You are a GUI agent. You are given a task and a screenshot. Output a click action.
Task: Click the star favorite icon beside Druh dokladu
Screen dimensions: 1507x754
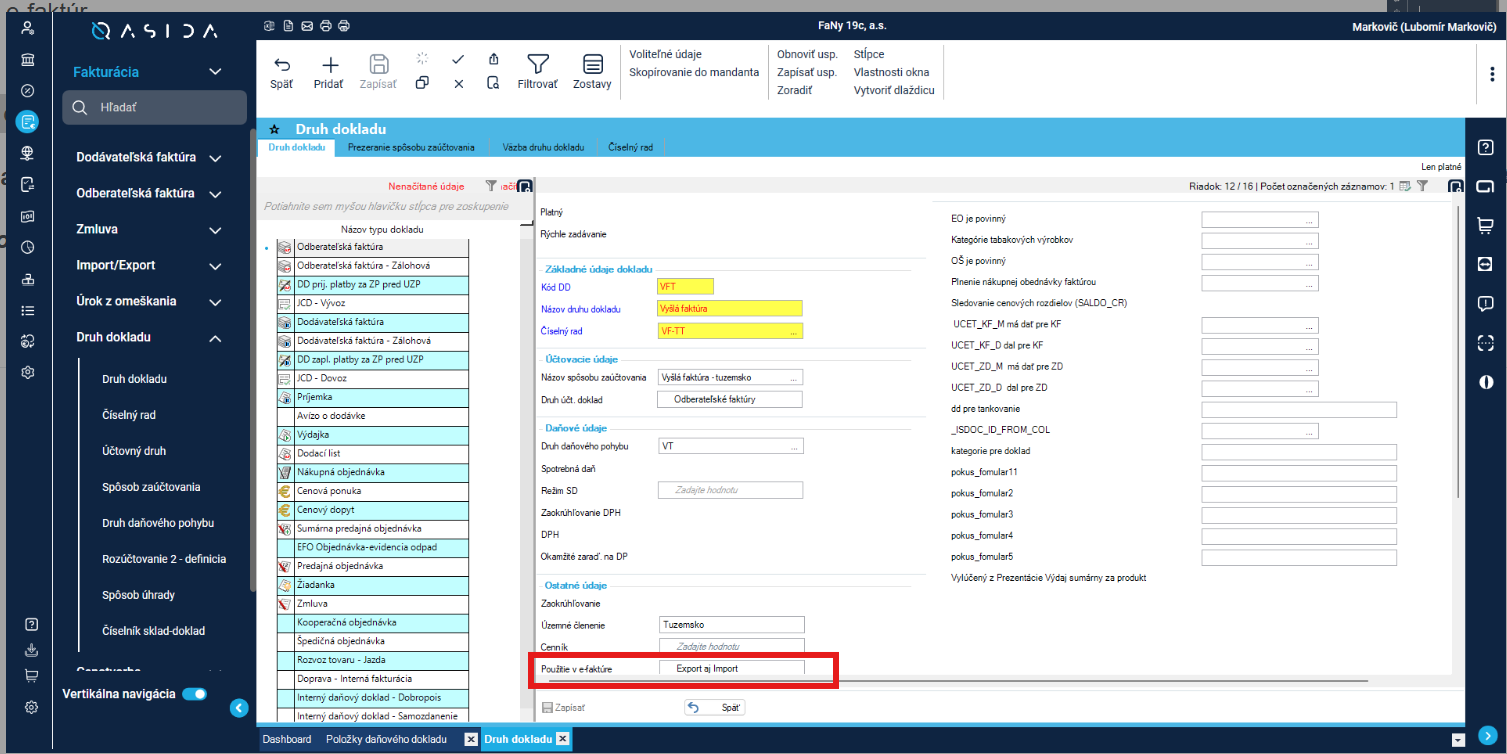tap(274, 130)
